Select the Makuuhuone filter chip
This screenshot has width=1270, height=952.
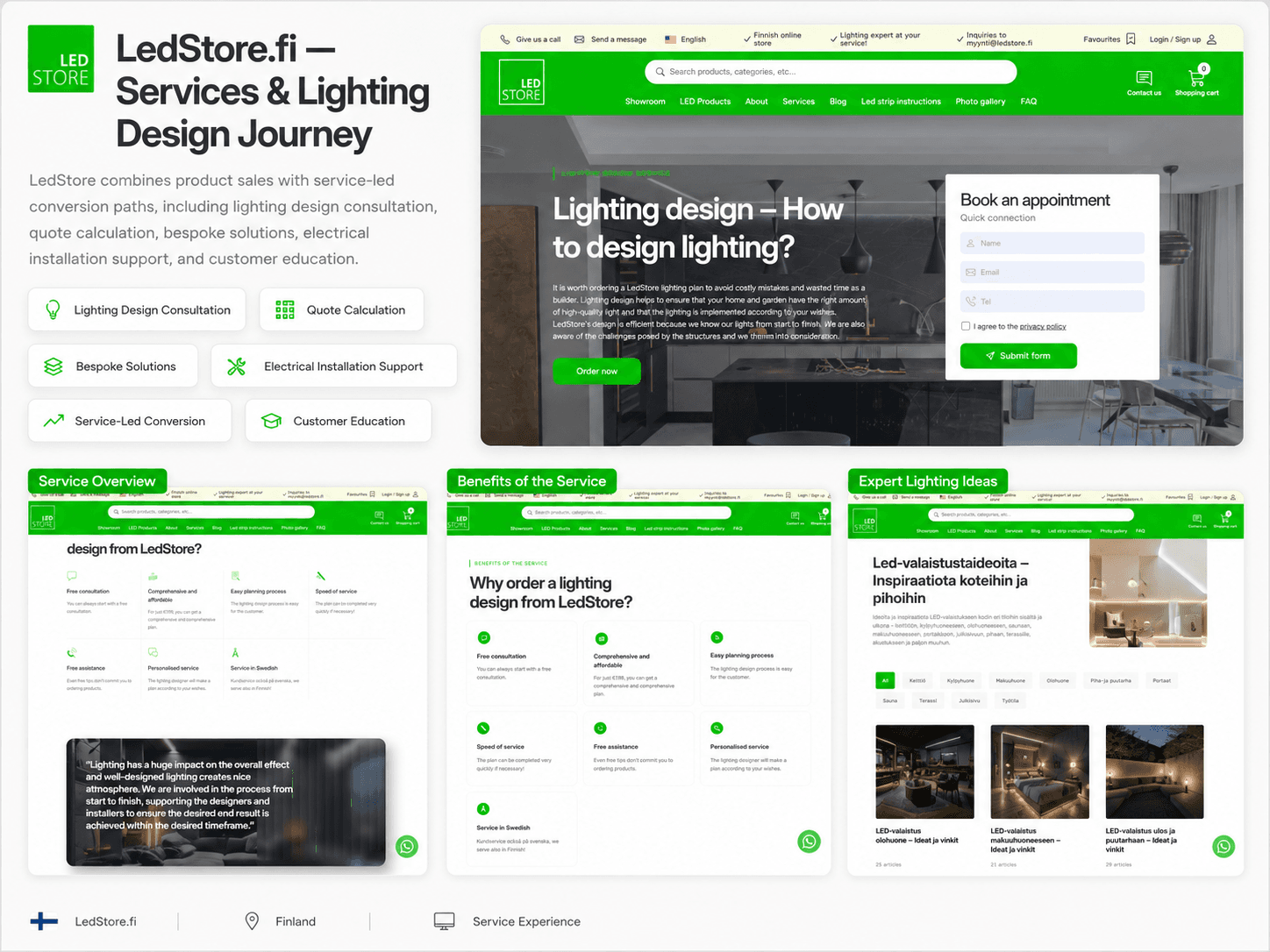[1010, 680]
